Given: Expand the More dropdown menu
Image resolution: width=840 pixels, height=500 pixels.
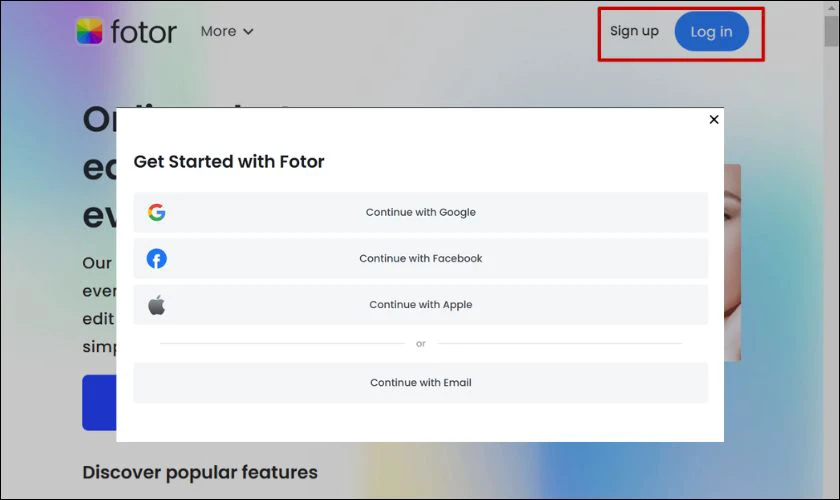Looking at the screenshot, I should pyautogui.click(x=227, y=32).
